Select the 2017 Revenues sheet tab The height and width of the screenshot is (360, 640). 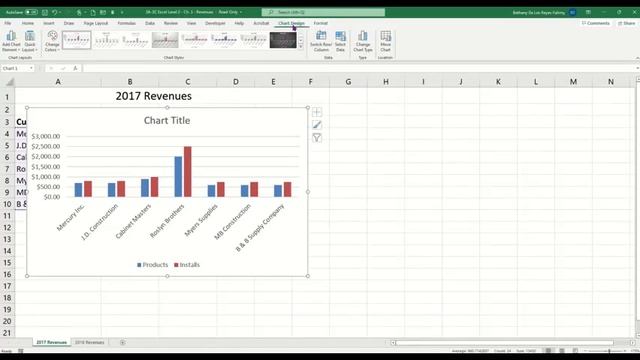tap(51, 342)
